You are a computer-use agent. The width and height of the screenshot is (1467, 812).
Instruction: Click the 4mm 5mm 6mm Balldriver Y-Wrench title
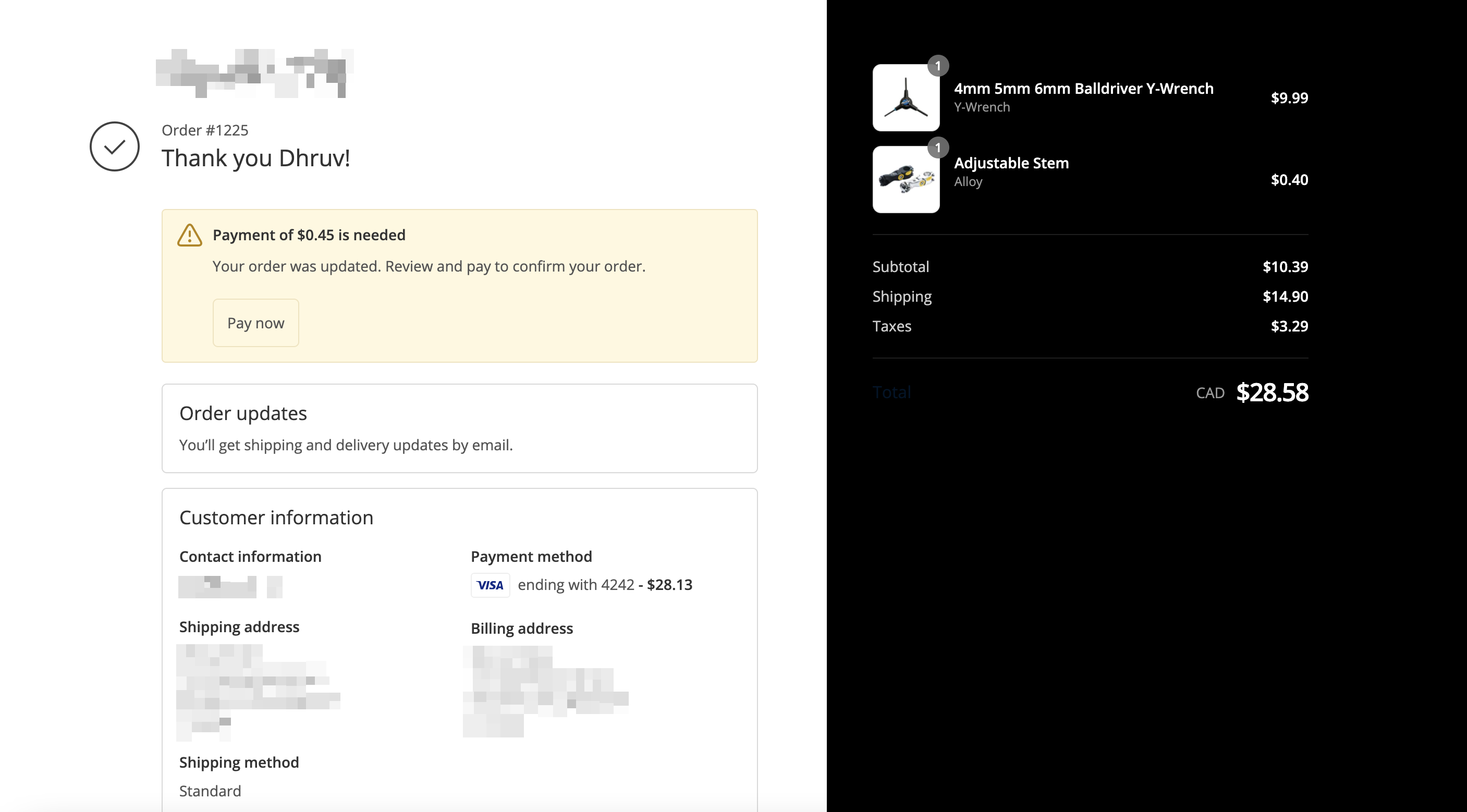coord(1083,89)
